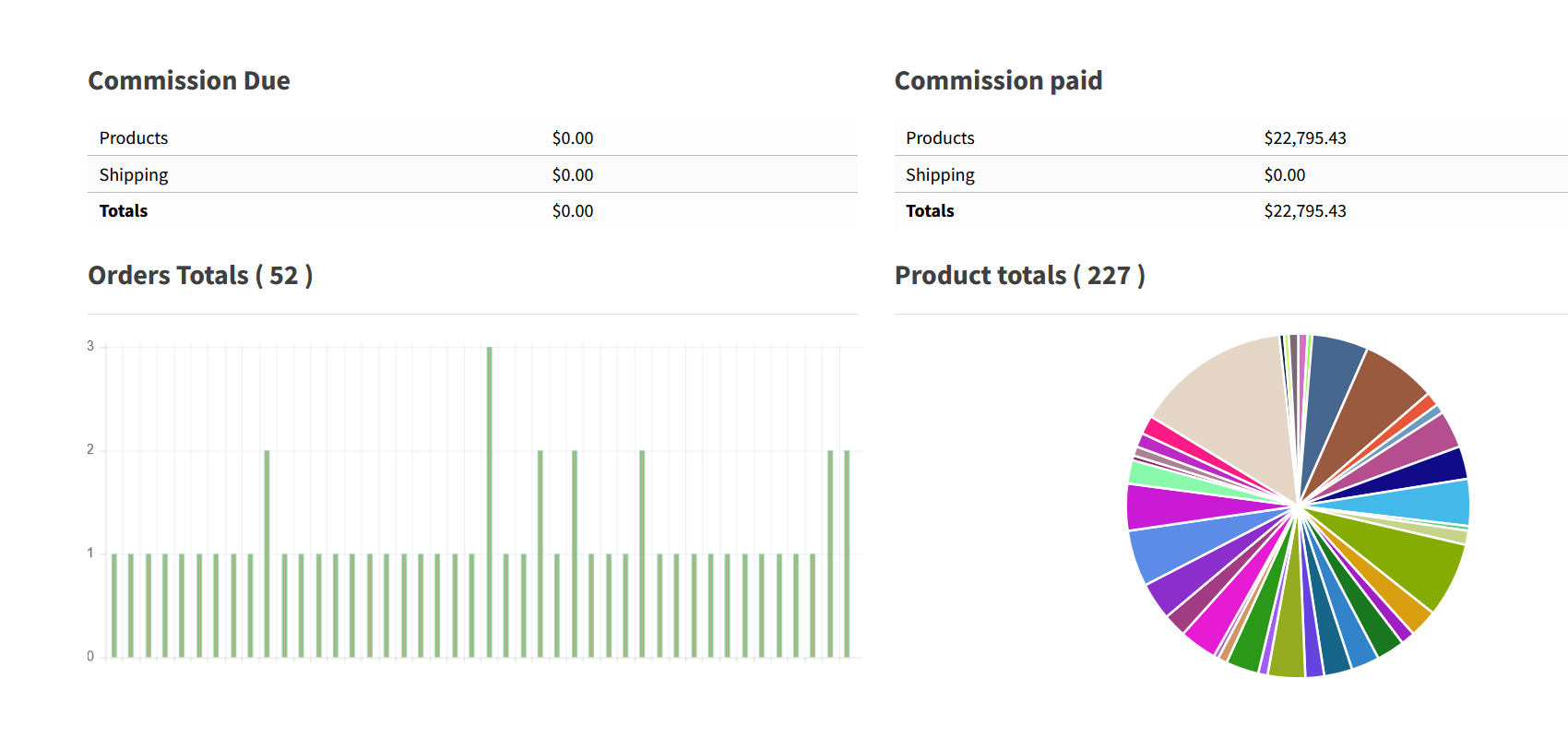This screenshot has height=738, width=1568.
Task: Click the first bar in Orders chart
Action: click(114, 605)
